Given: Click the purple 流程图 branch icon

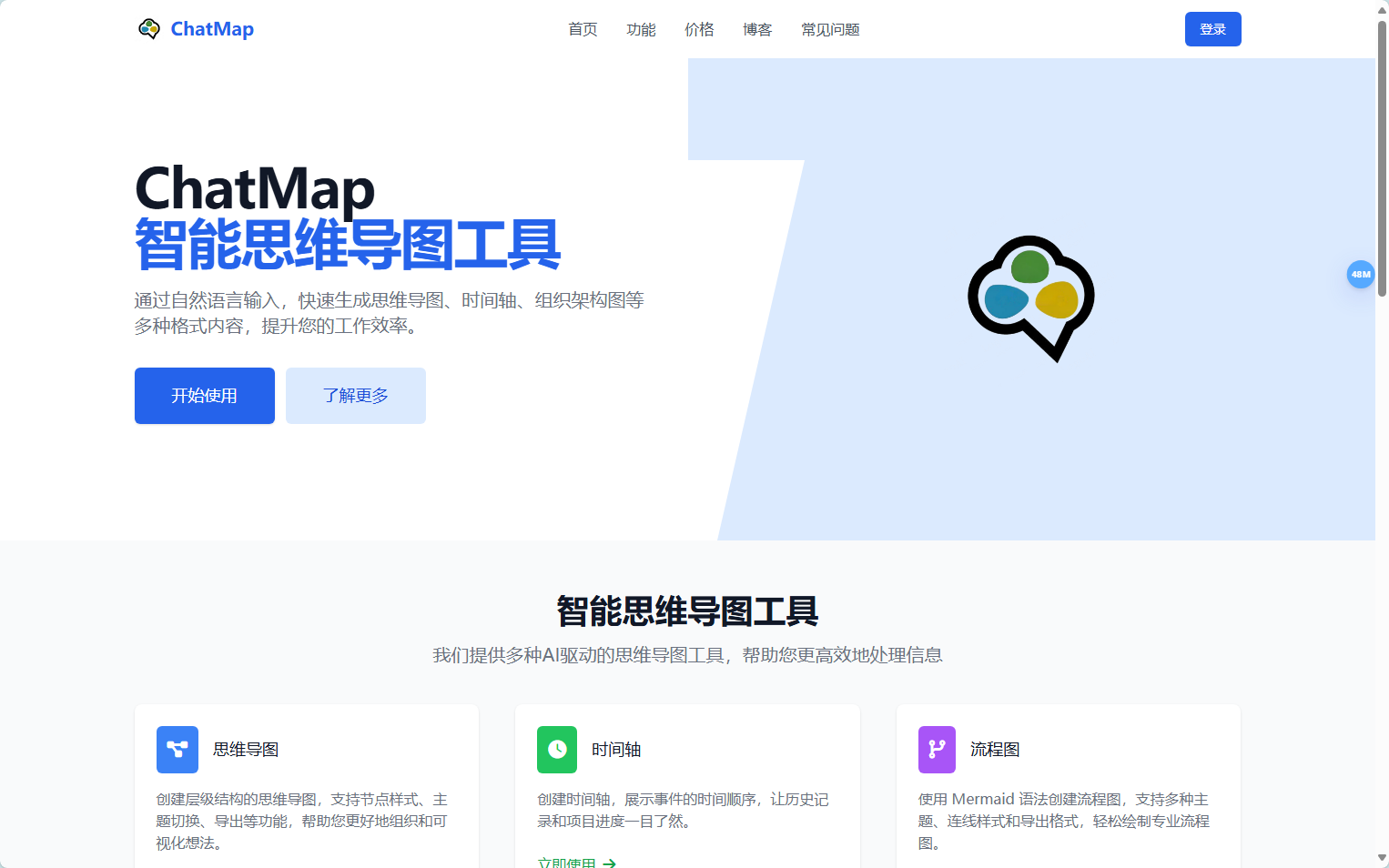Looking at the screenshot, I should click(937, 750).
